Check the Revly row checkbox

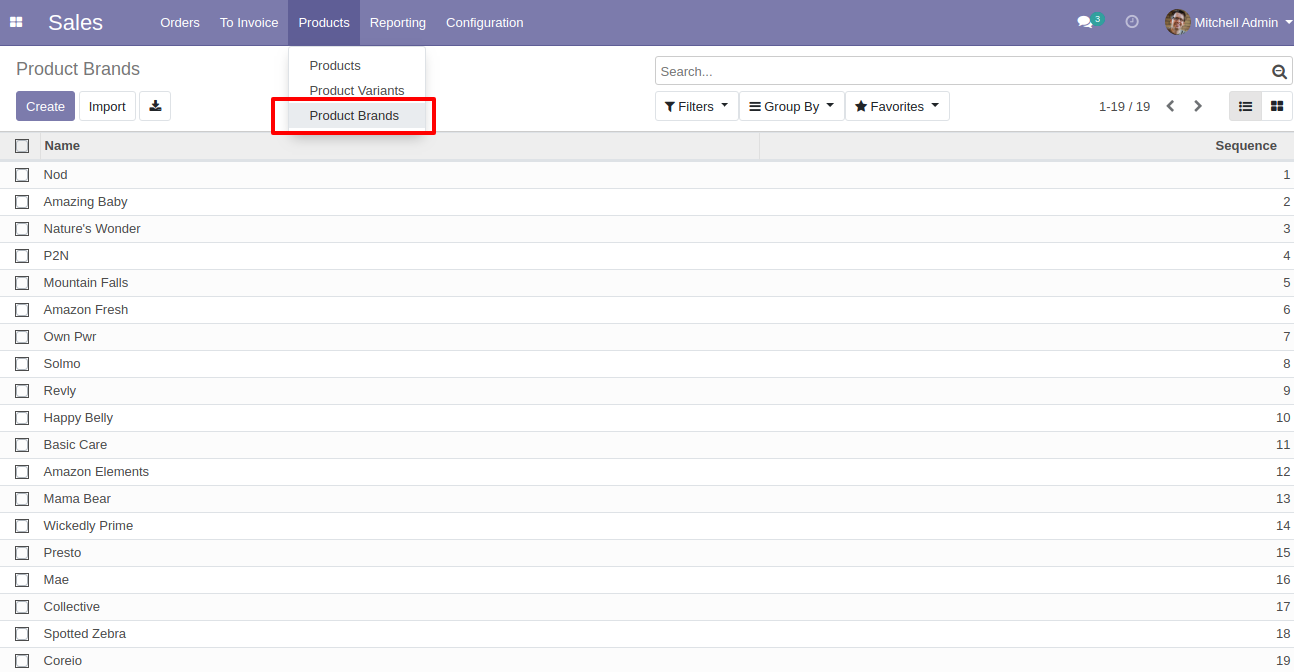pyautogui.click(x=22, y=391)
